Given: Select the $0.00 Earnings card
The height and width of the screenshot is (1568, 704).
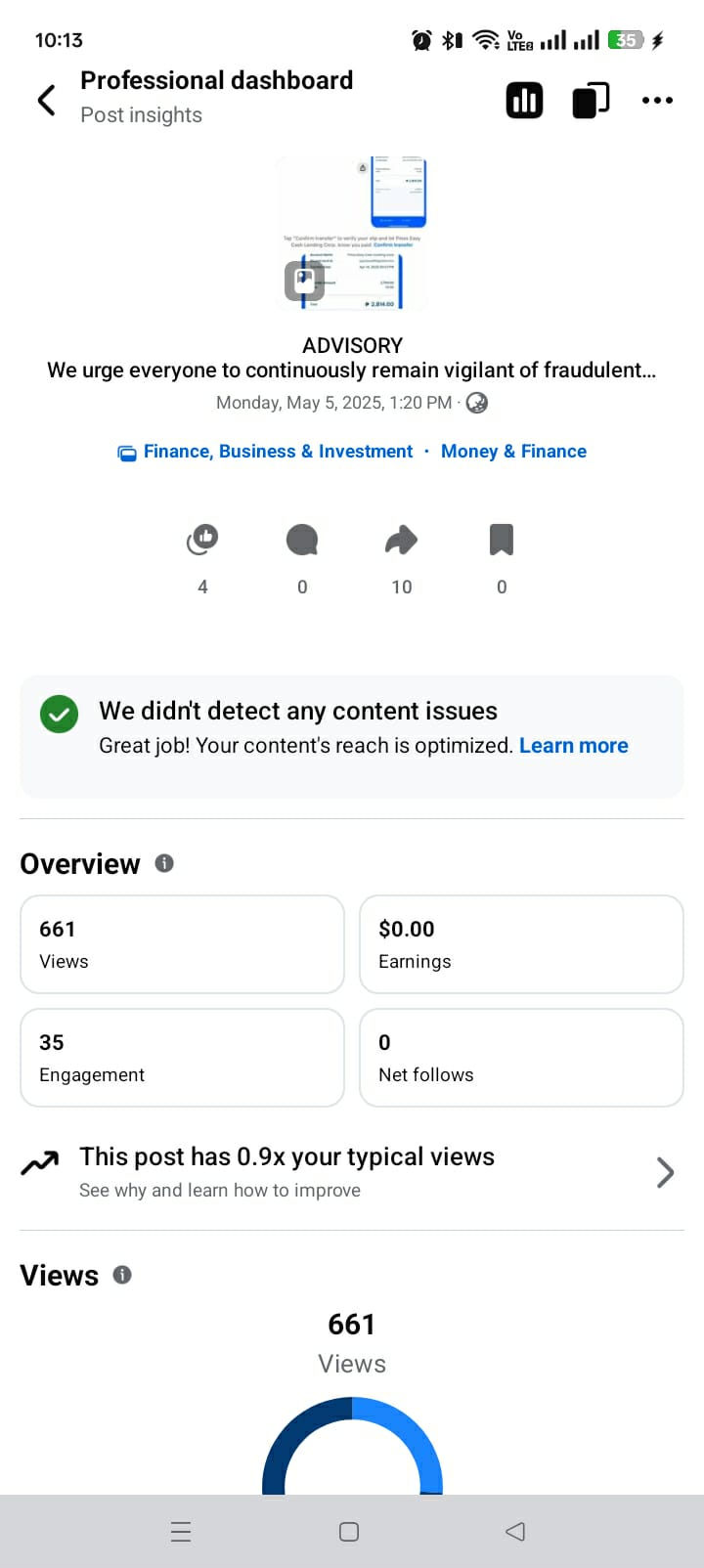Looking at the screenshot, I should click(x=521, y=944).
